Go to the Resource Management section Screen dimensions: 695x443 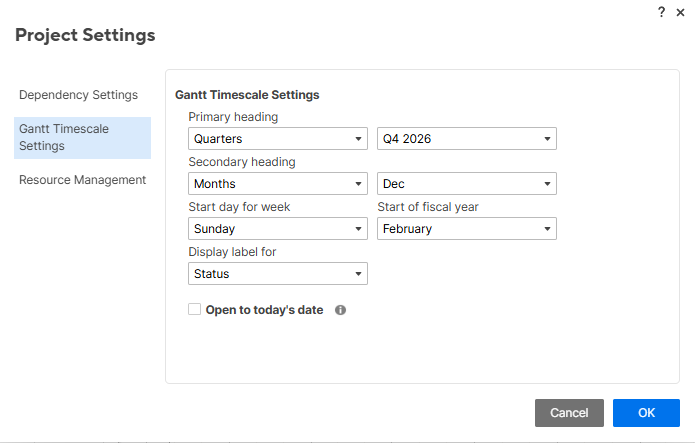point(82,180)
